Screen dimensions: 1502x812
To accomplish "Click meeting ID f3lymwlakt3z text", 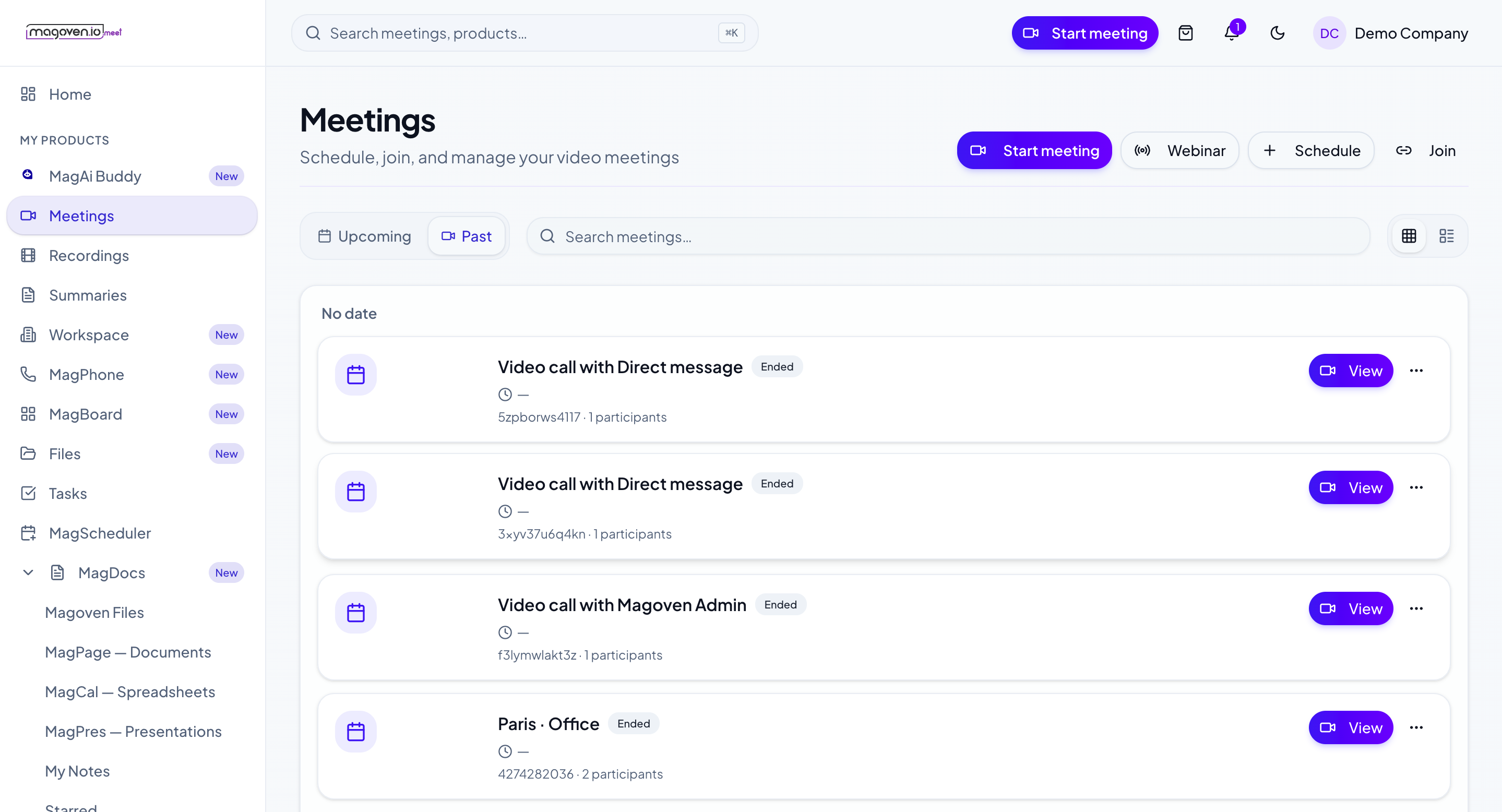I will (537, 655).
